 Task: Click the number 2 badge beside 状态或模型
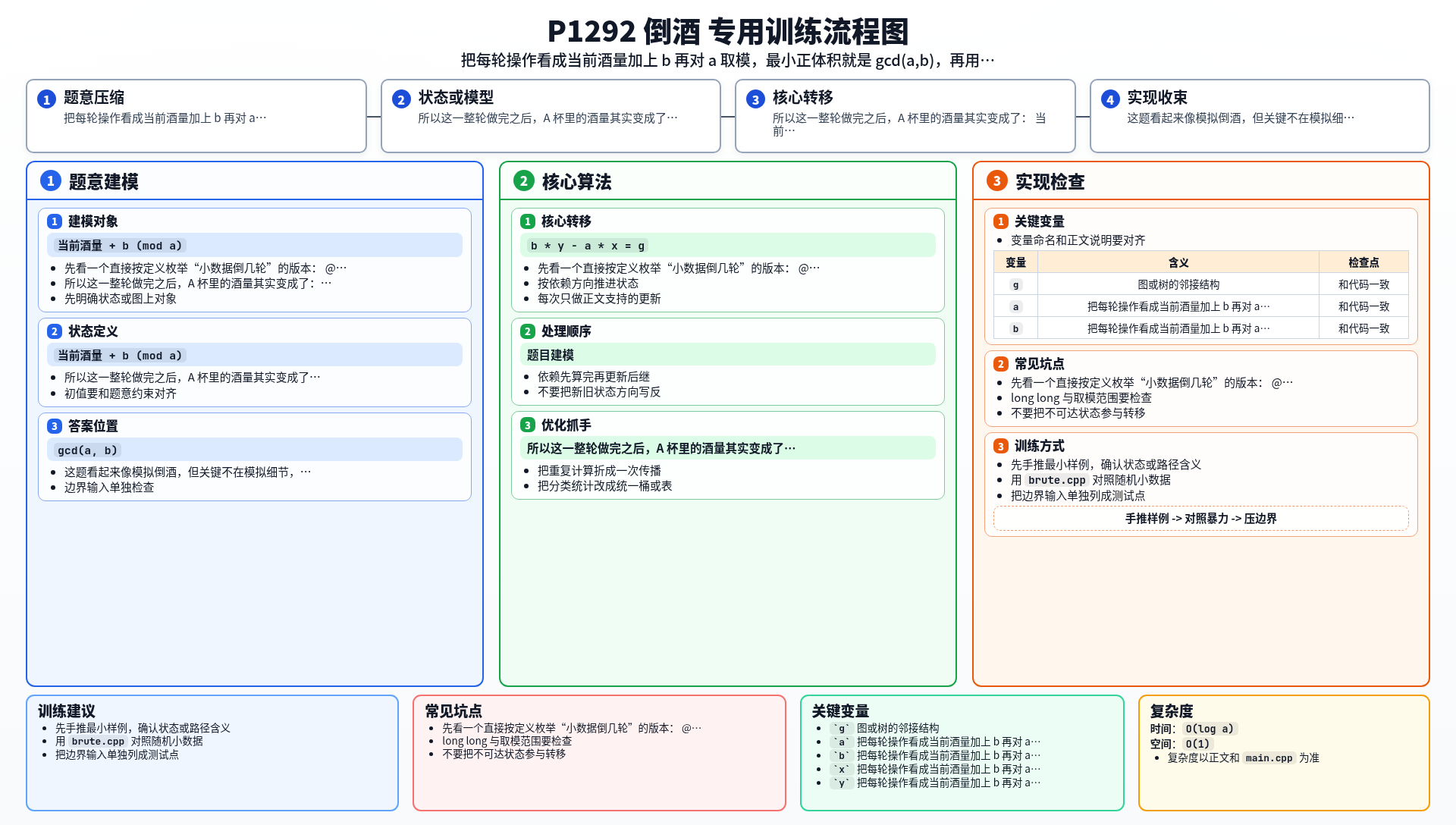click(x=401, y=99)
